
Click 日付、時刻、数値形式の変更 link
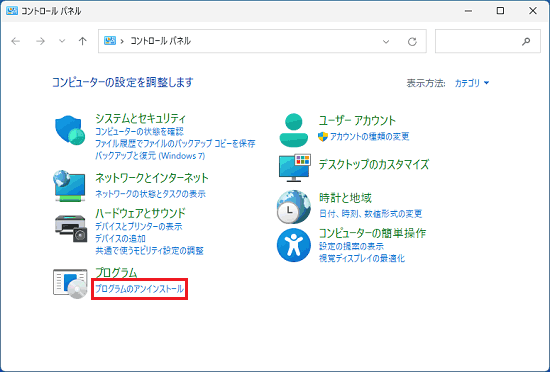click(x=370, y=214)
